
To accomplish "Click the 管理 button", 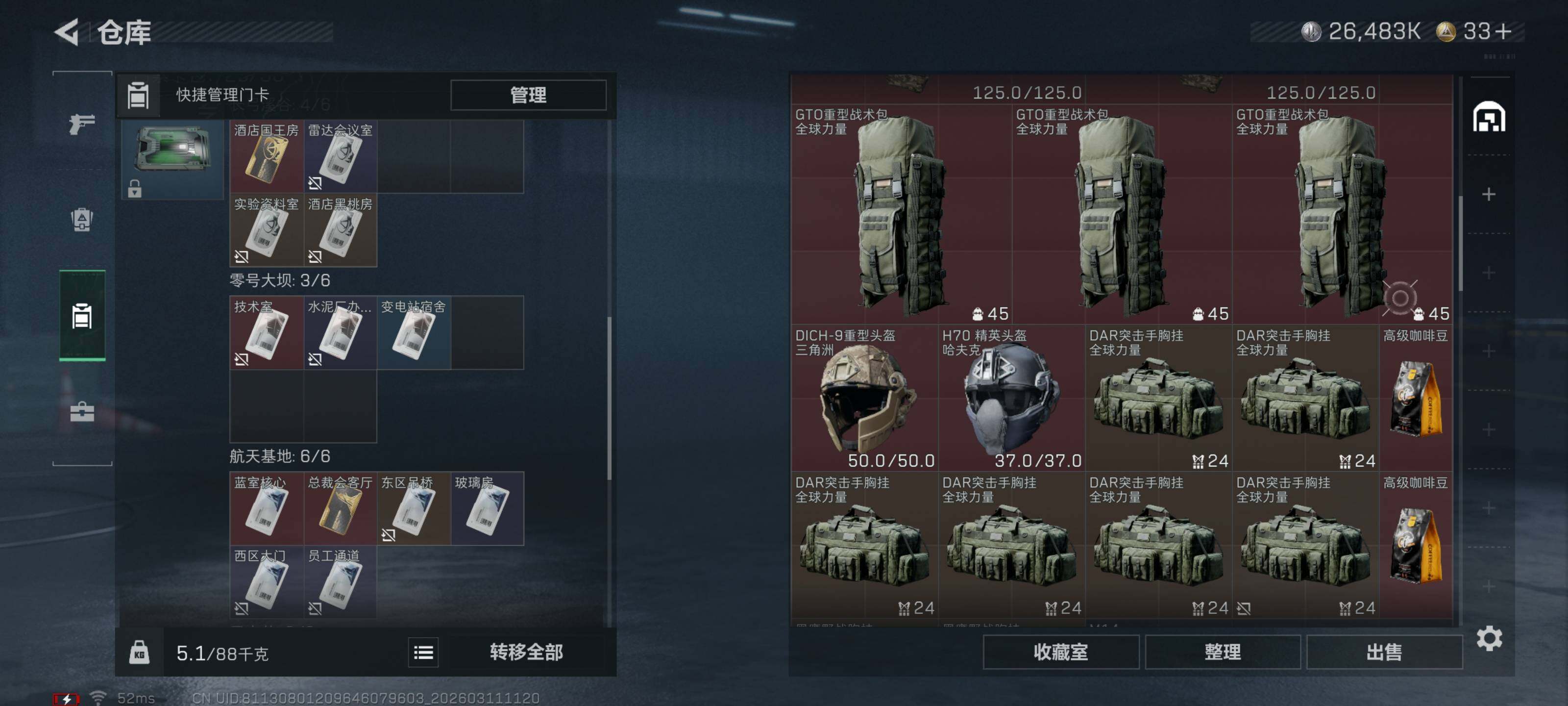I will pyautogui.click(x=528, y=95).
